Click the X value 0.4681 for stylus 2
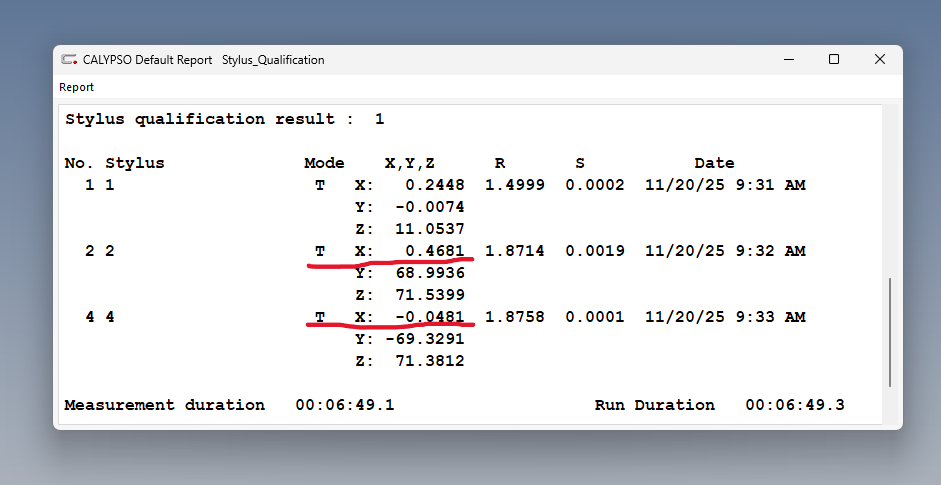This screenshot has height=485, width=941. tap(434, 251)
